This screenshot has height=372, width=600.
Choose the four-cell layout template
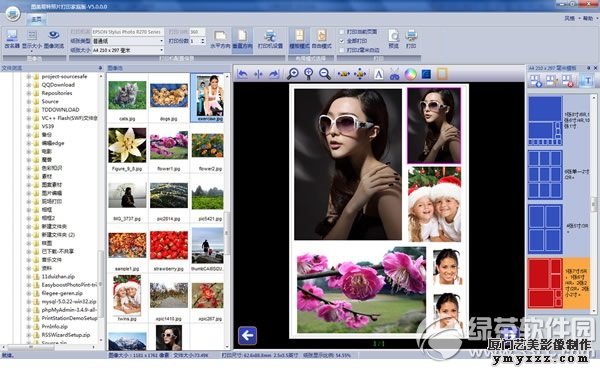[x=545, y=229]
